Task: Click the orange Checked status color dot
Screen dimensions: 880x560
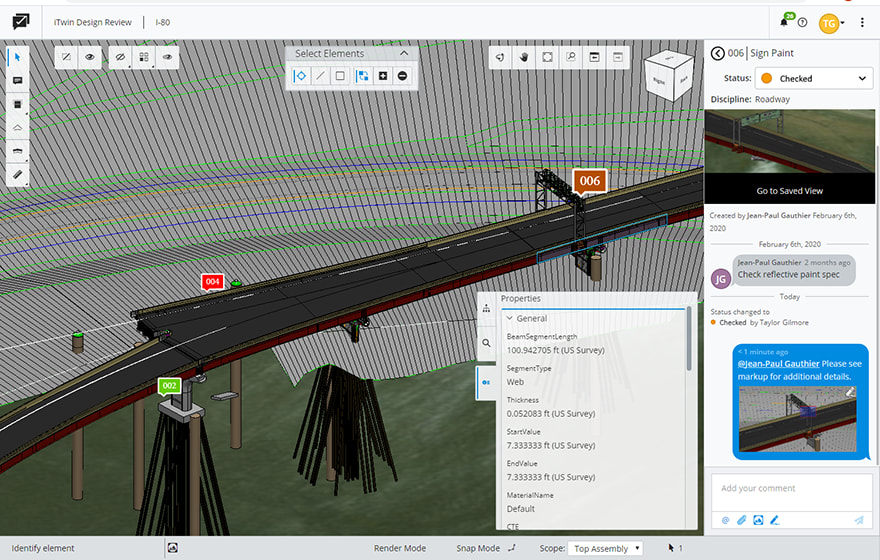Action: pos(767,79)
